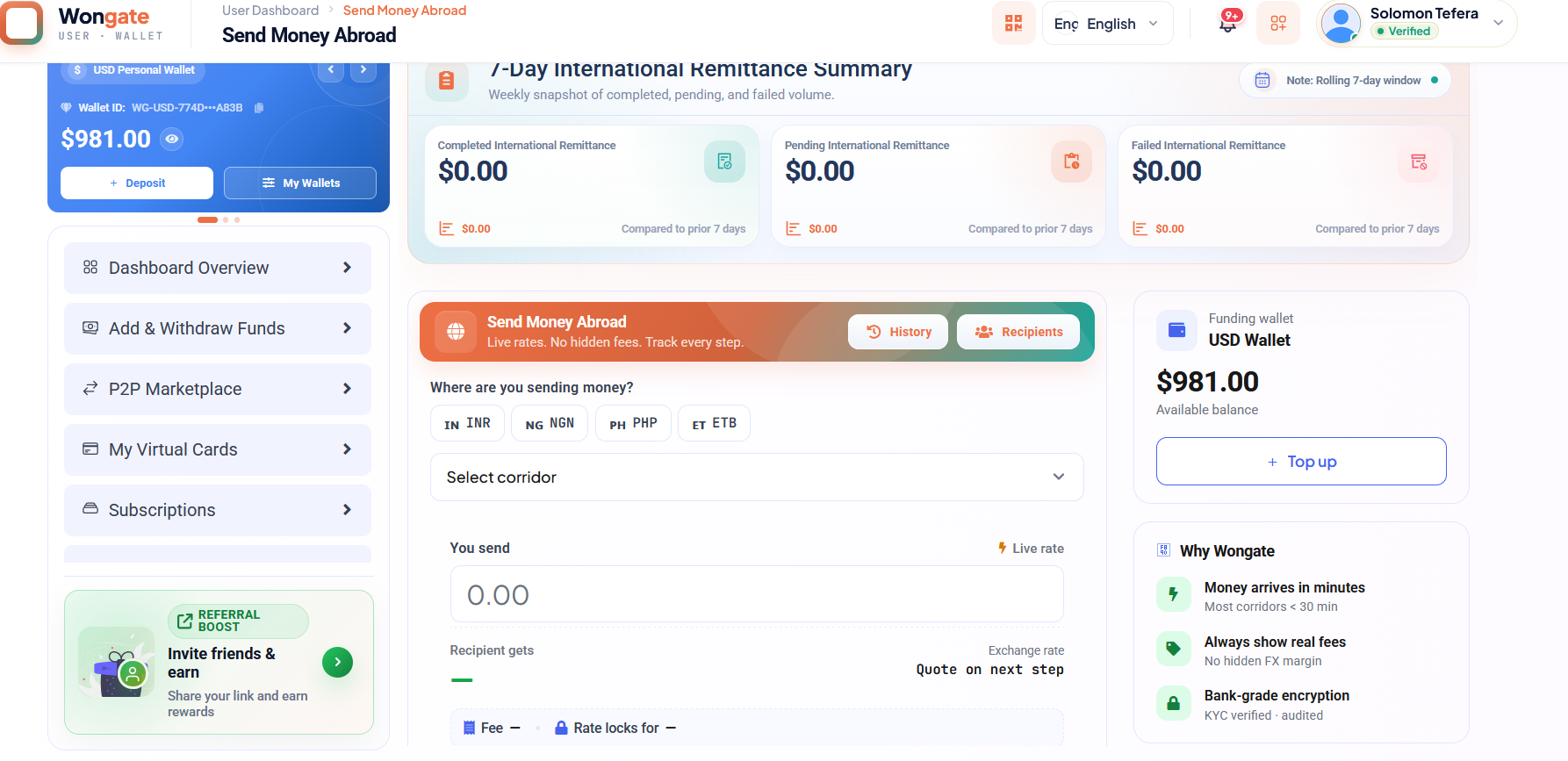Select the first wallet carousel indicator
The height and width of the screenshot is (761, 1568).
coord(207,219)
